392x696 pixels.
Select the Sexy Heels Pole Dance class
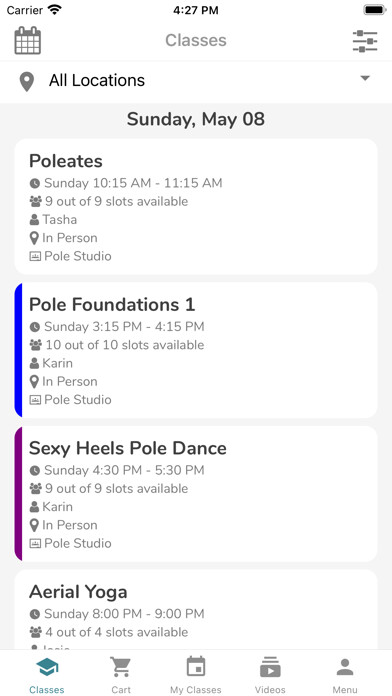tap(196, 494)
